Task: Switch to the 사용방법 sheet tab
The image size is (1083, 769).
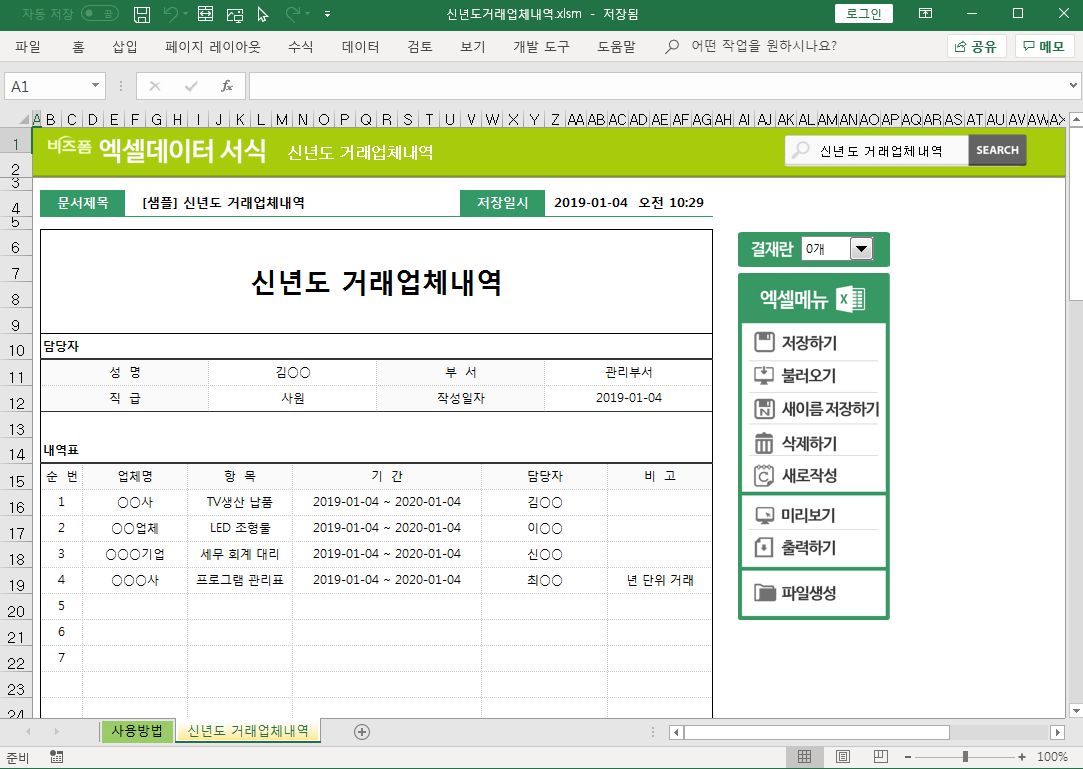Action: pos(137,731)
